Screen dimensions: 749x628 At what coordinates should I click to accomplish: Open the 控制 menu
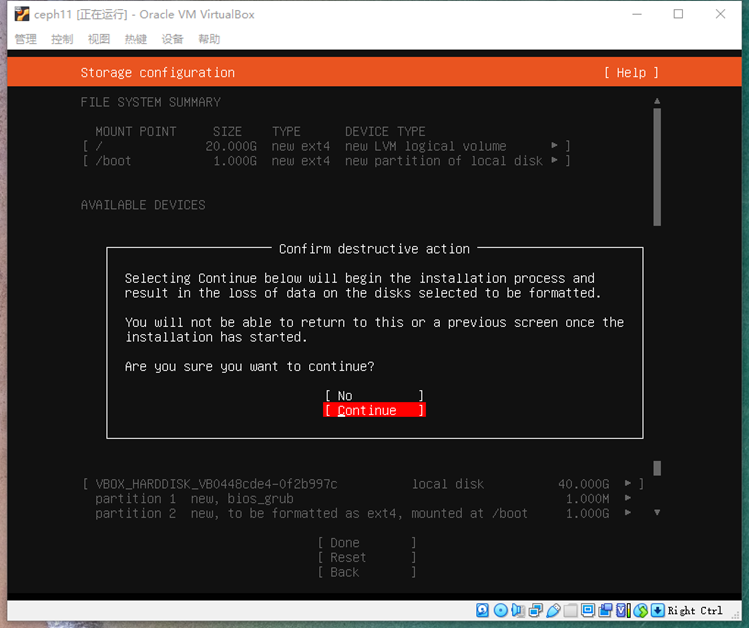62,39
